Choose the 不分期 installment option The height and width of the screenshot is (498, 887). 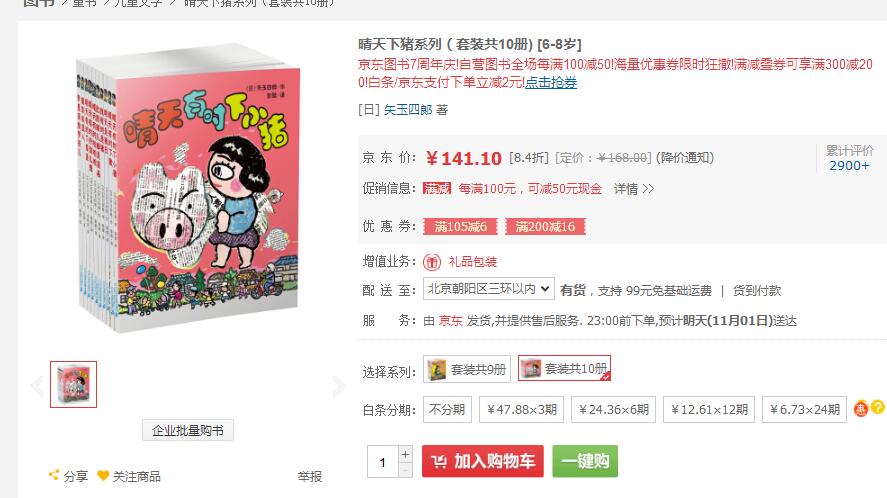click(x=446, y=409)
